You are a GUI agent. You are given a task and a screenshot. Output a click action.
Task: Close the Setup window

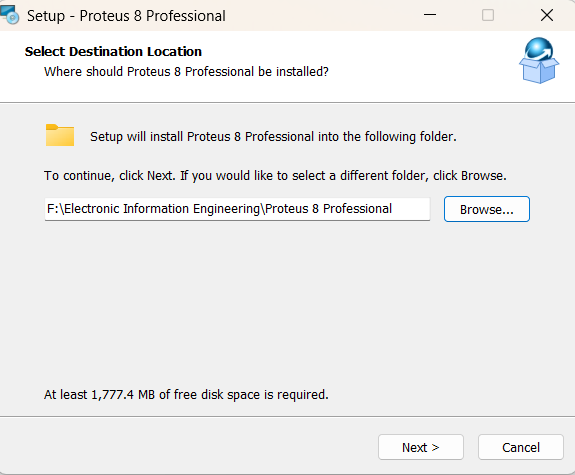tap(547, 15)
